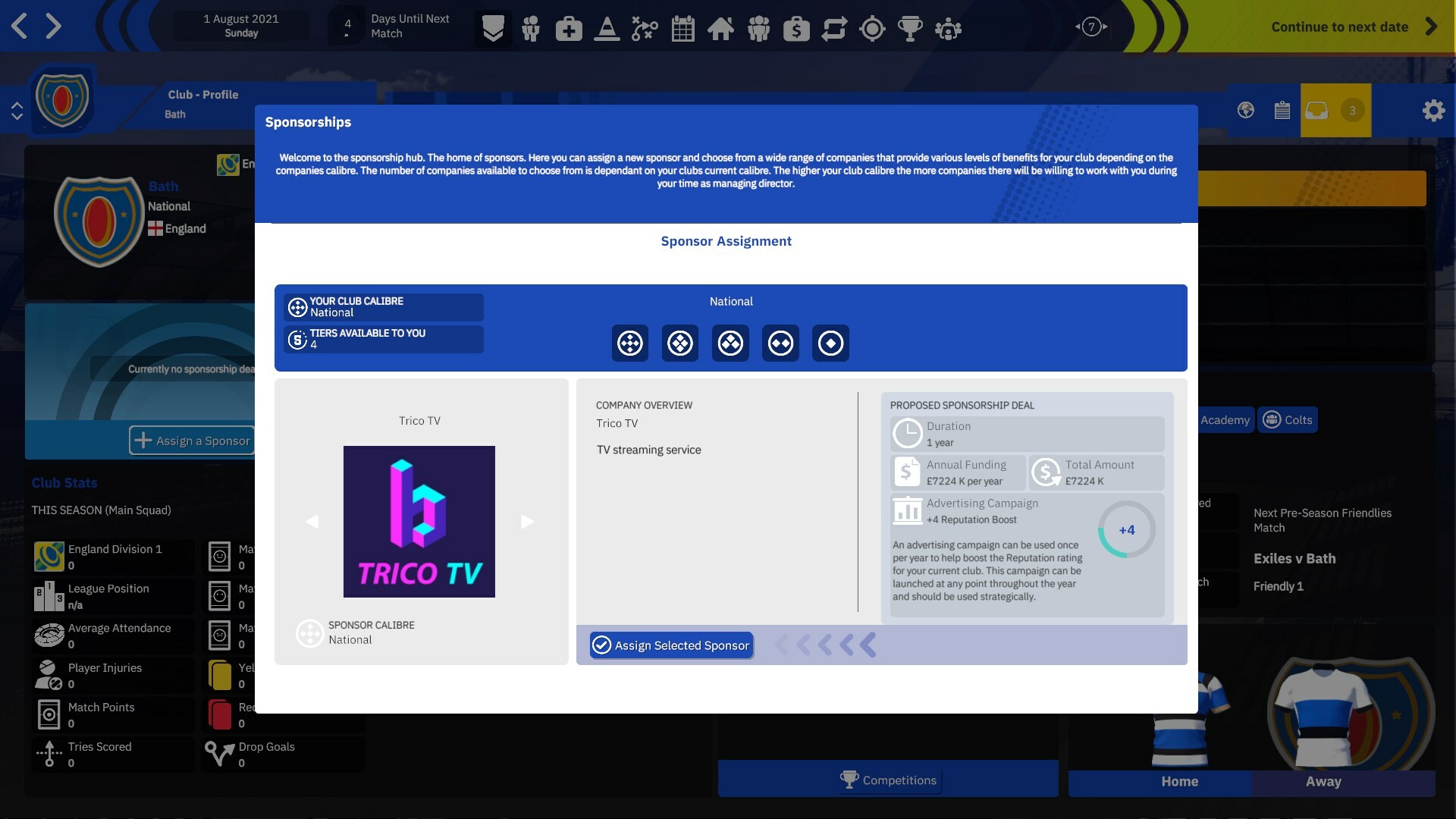Open the Tactics playbook icon

pyautogui.click(x=645, y=29)
